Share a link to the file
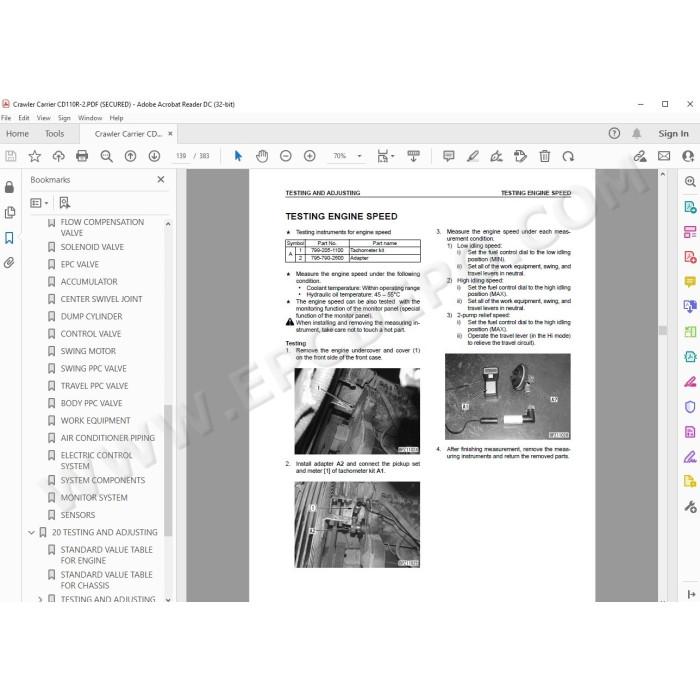700x700 pixels. click(640, 156)
